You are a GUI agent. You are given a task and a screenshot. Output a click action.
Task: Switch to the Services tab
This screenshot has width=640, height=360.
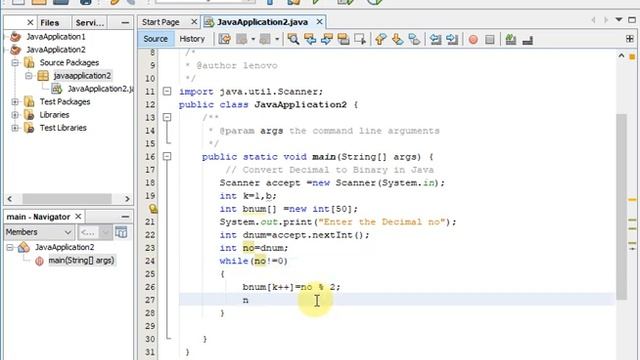click(90, 23)
